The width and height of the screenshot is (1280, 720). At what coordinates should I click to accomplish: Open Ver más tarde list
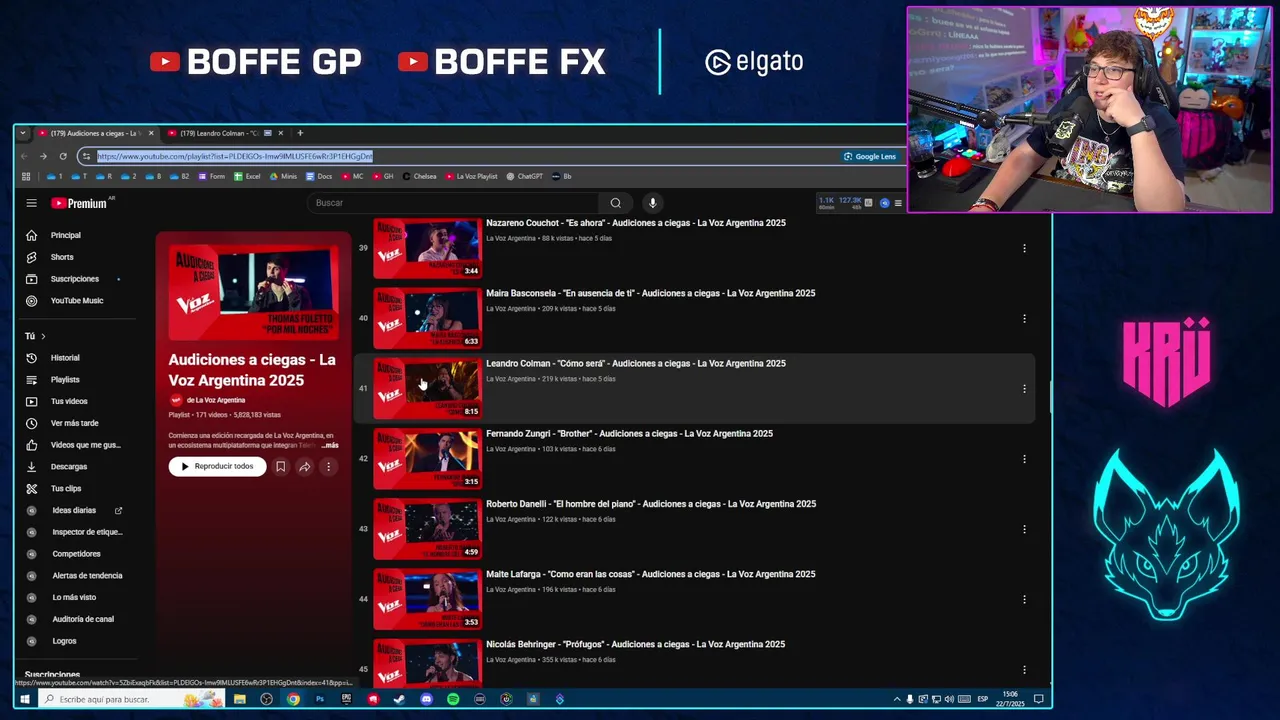77,423
